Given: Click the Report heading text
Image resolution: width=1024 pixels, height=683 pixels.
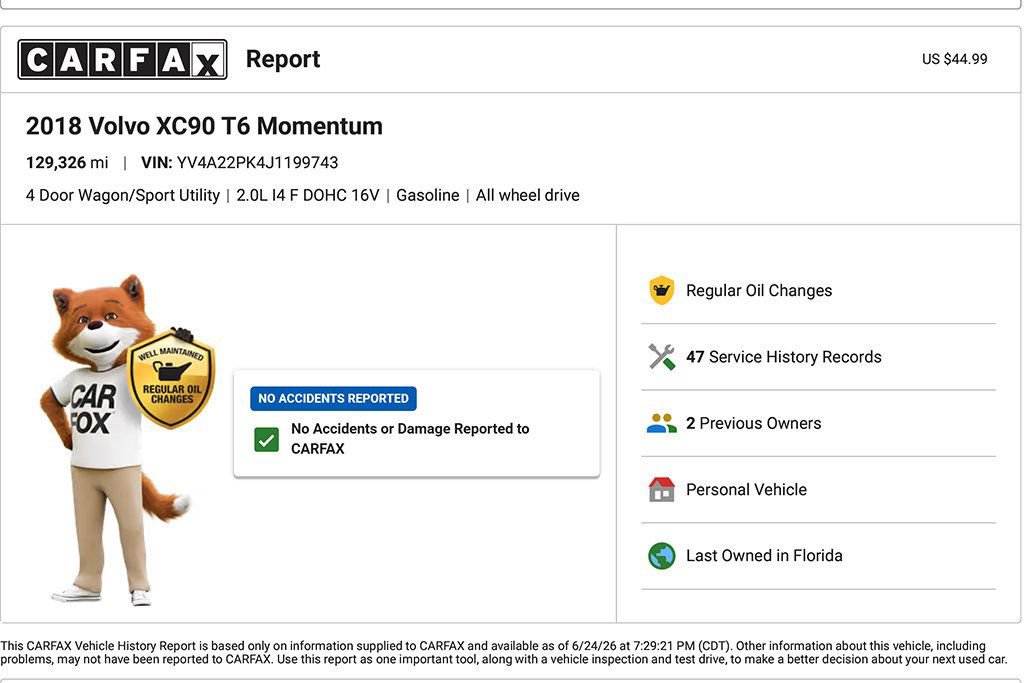Looking at the screenshot, I should (283, 59).
